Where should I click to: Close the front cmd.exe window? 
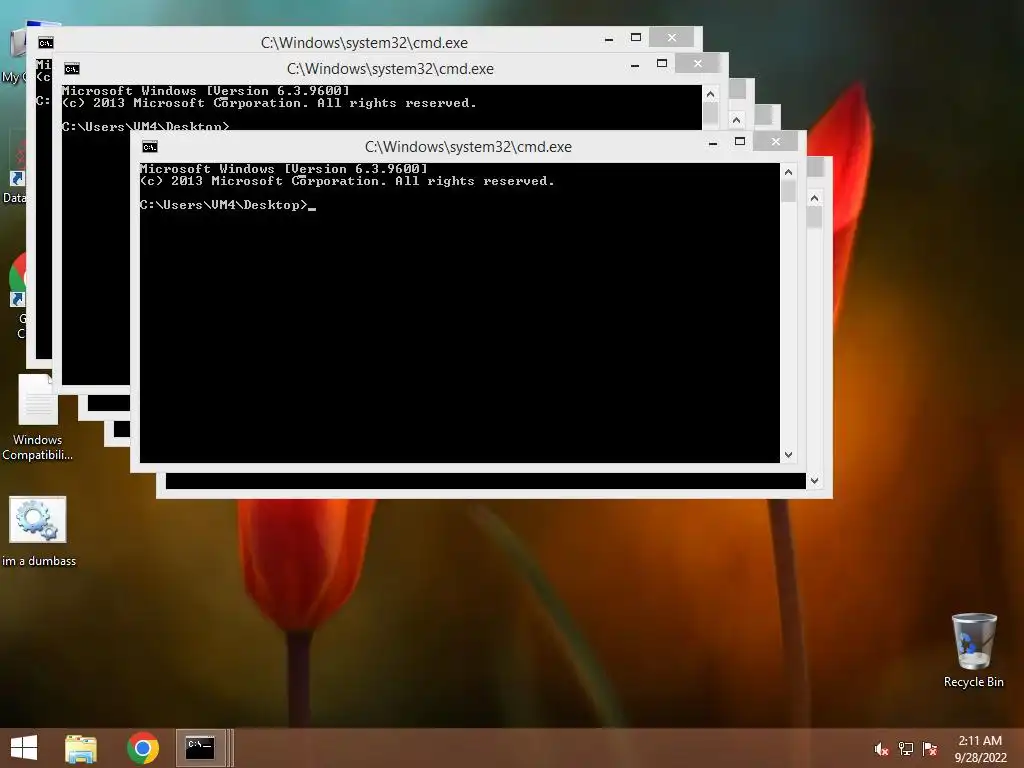tap(776, 141)
